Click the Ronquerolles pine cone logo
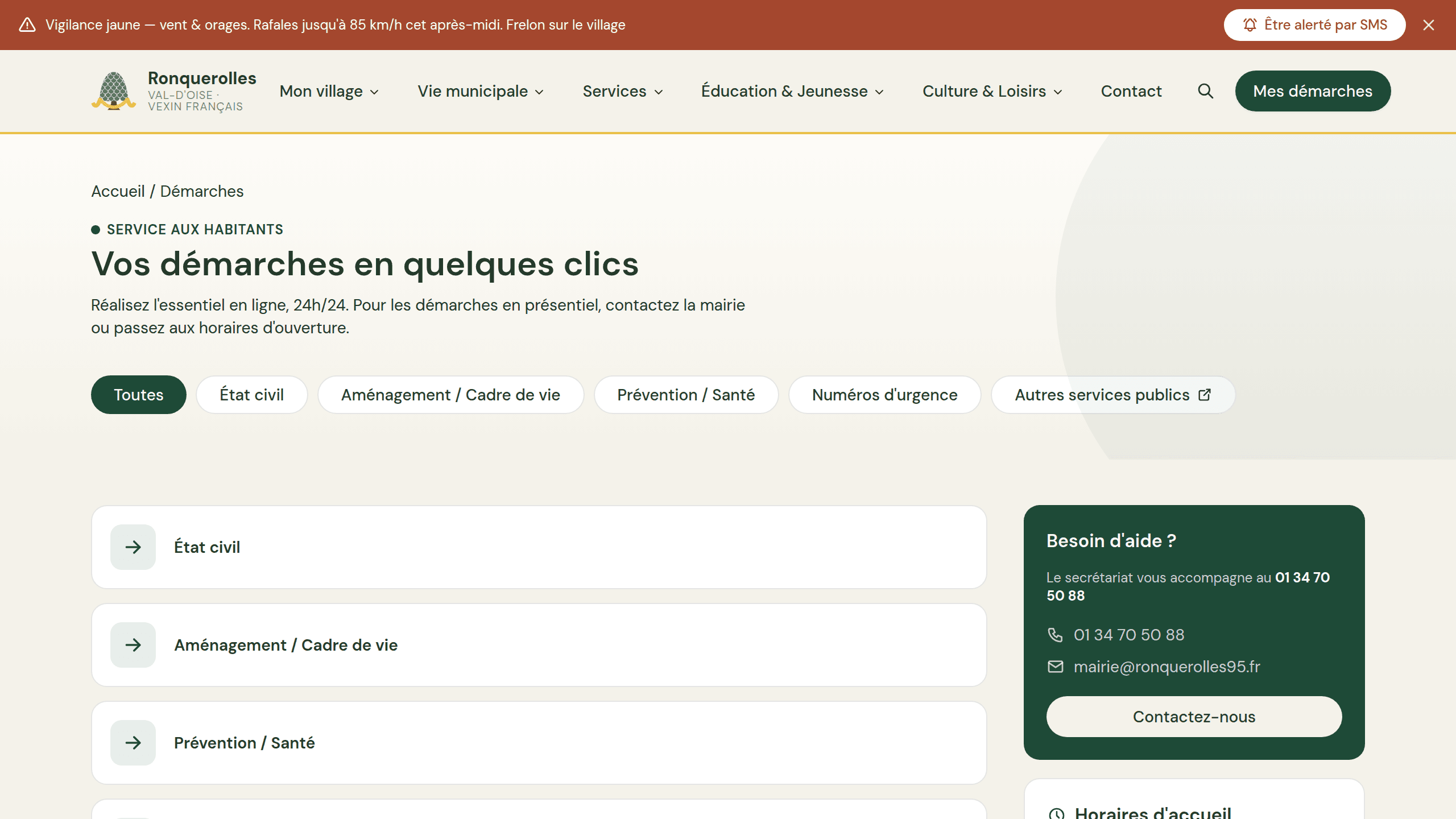Screen dimensions: 1456x819 (x=114, y=91)
